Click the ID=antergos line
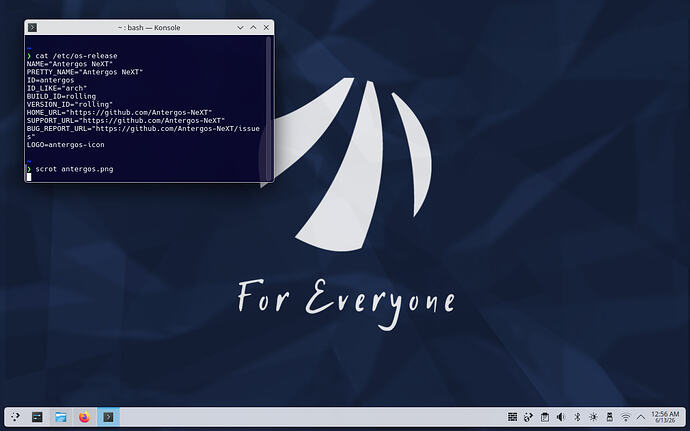690x431 pixels. (x=50, y=80)
